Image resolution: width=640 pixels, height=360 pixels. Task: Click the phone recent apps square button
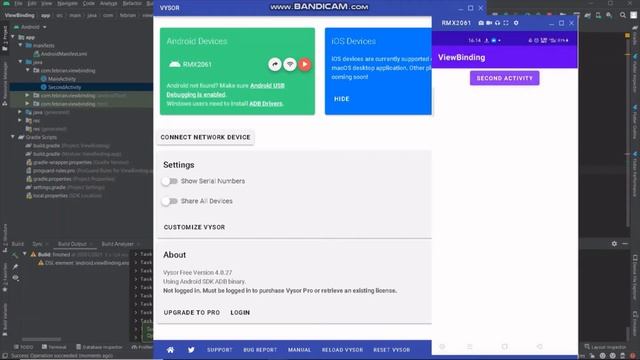point(504,347)
